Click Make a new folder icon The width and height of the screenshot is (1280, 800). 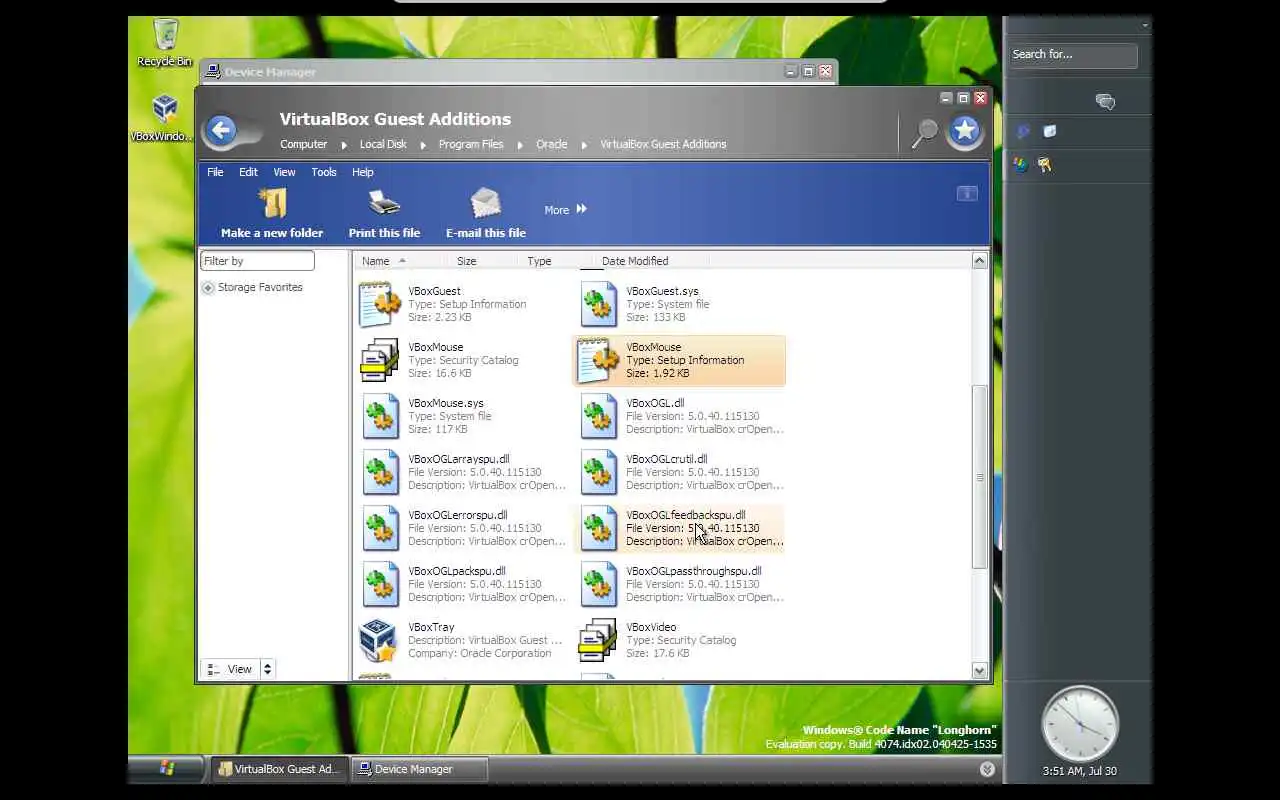(x=272, y=204)
